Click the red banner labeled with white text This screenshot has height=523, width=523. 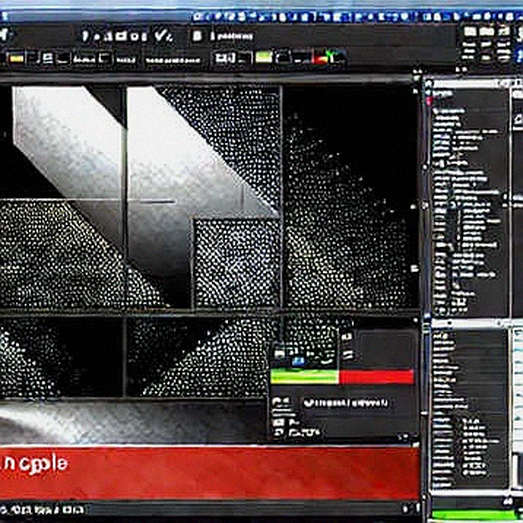[x=209, y=473]
